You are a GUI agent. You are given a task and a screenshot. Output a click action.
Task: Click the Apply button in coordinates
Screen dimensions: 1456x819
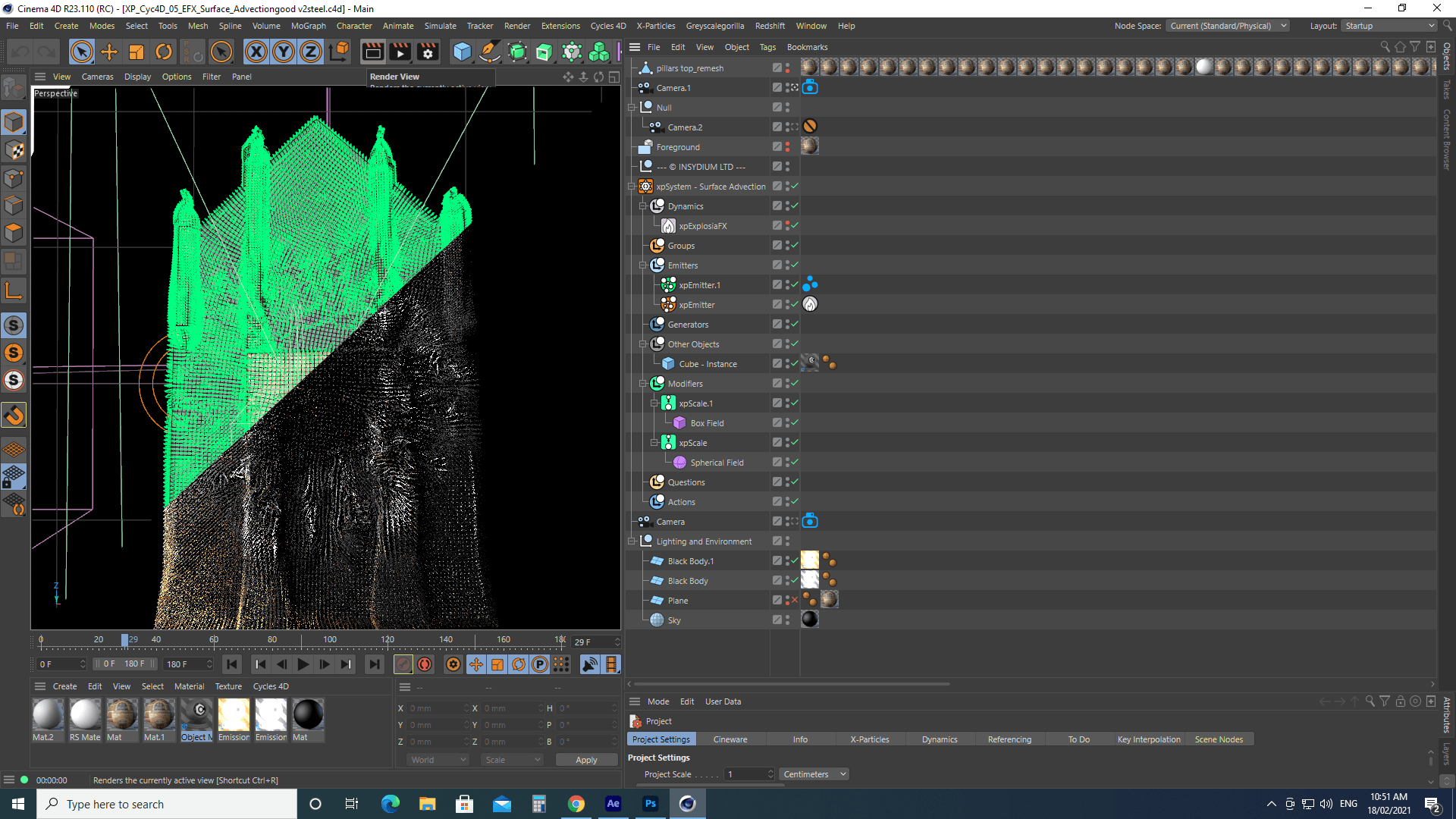tap(586, 760)
